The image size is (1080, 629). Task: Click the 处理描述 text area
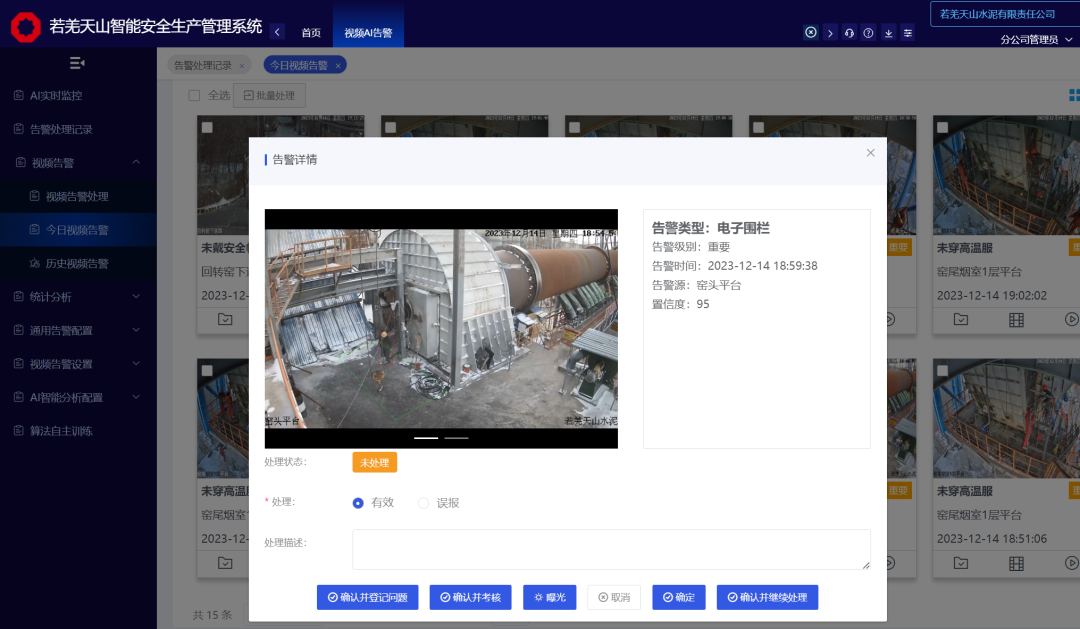tap(610, 549)
